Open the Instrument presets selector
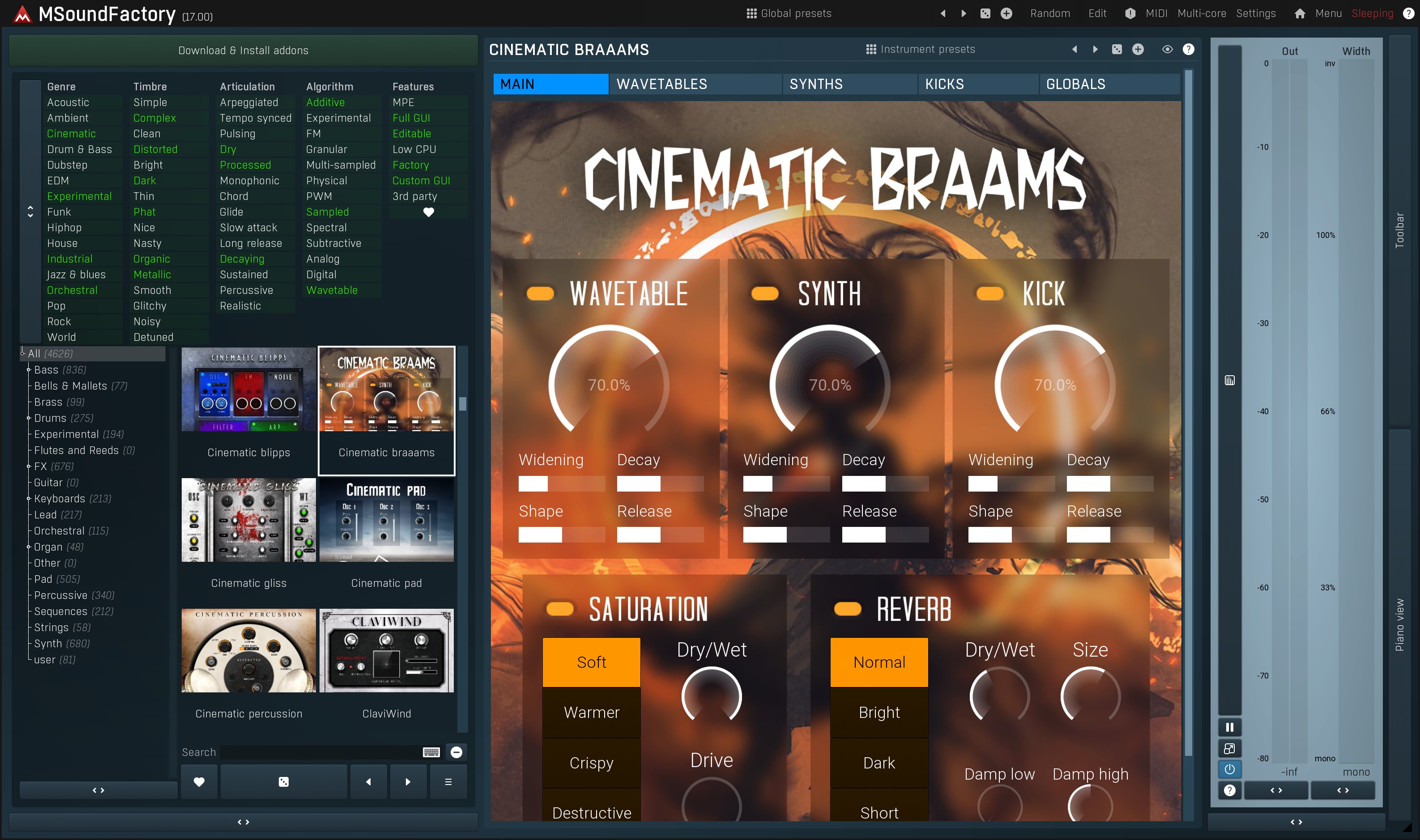This screenshot has width=1420, height=840. [921, 49]
